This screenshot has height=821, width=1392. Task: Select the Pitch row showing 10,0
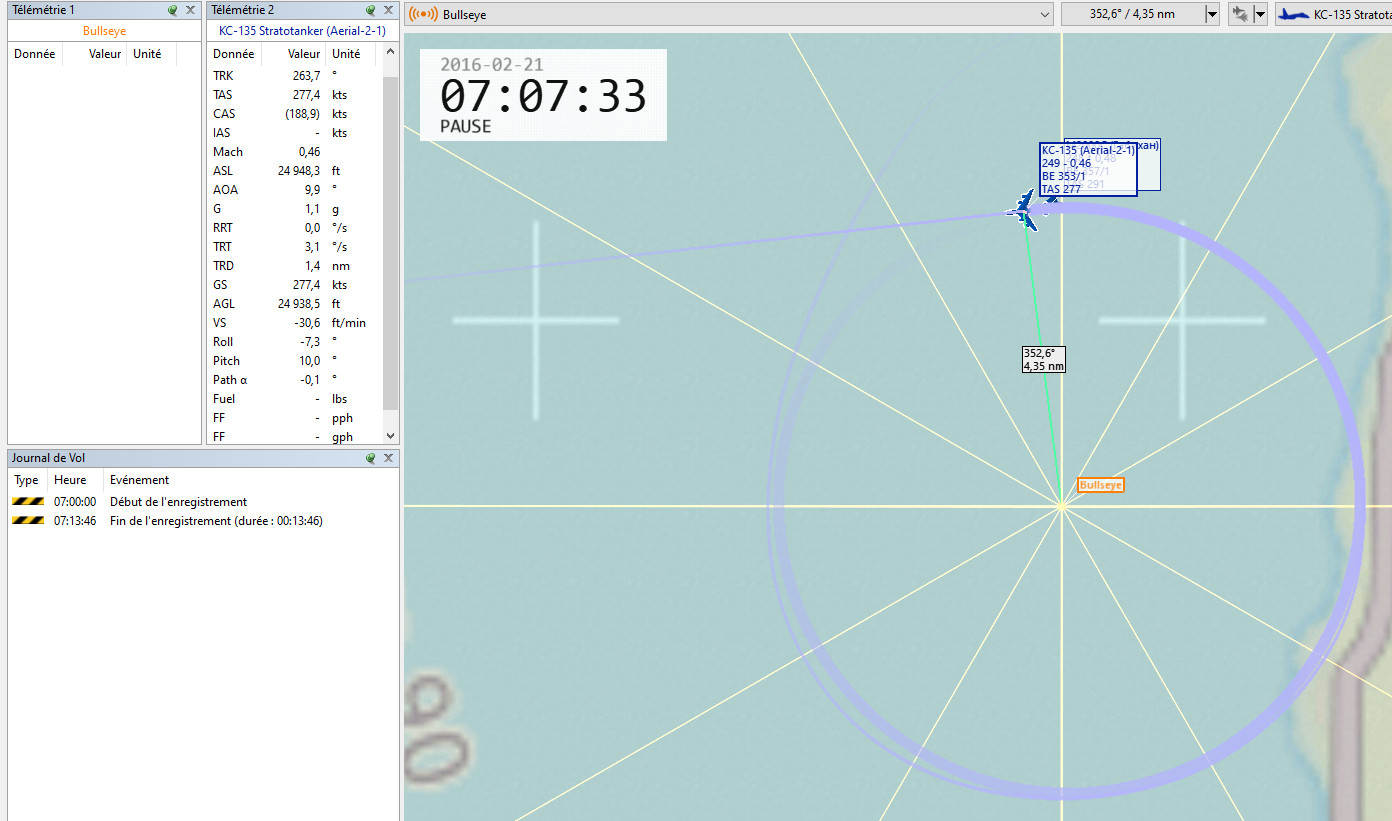[x=295, y=361]
